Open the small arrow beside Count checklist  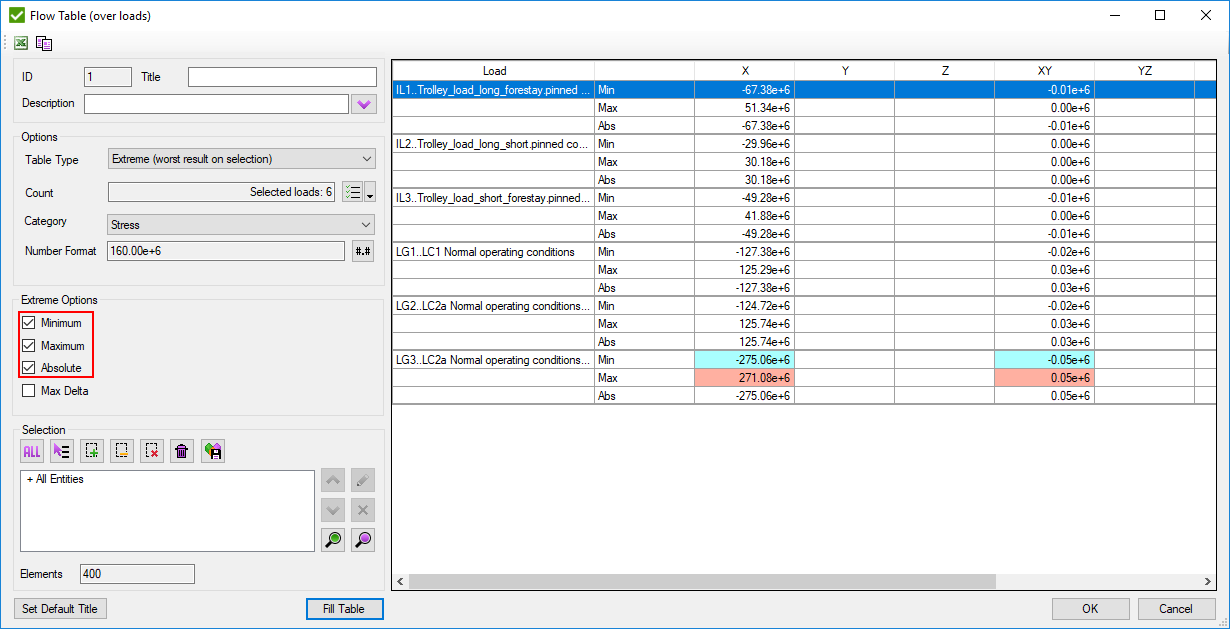pos(370,193)
